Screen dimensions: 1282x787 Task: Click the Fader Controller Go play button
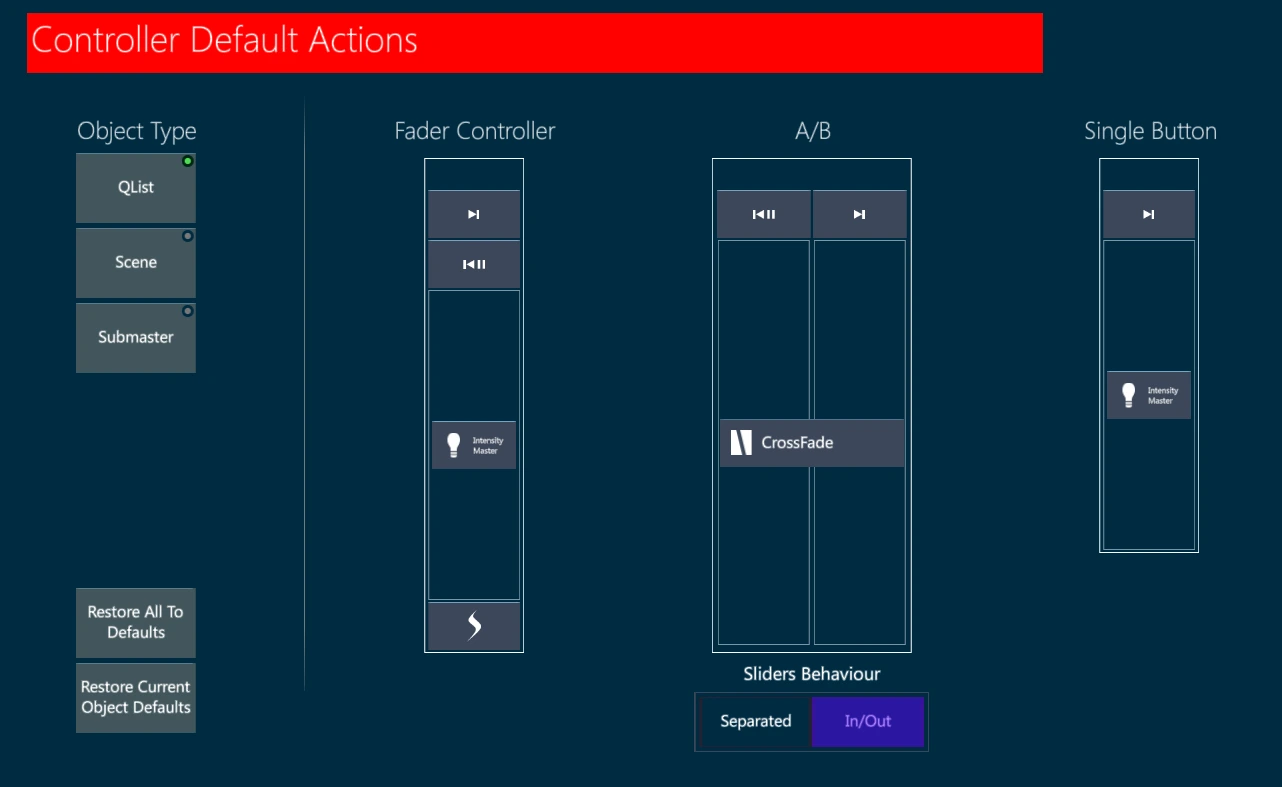tap(474, 214)
